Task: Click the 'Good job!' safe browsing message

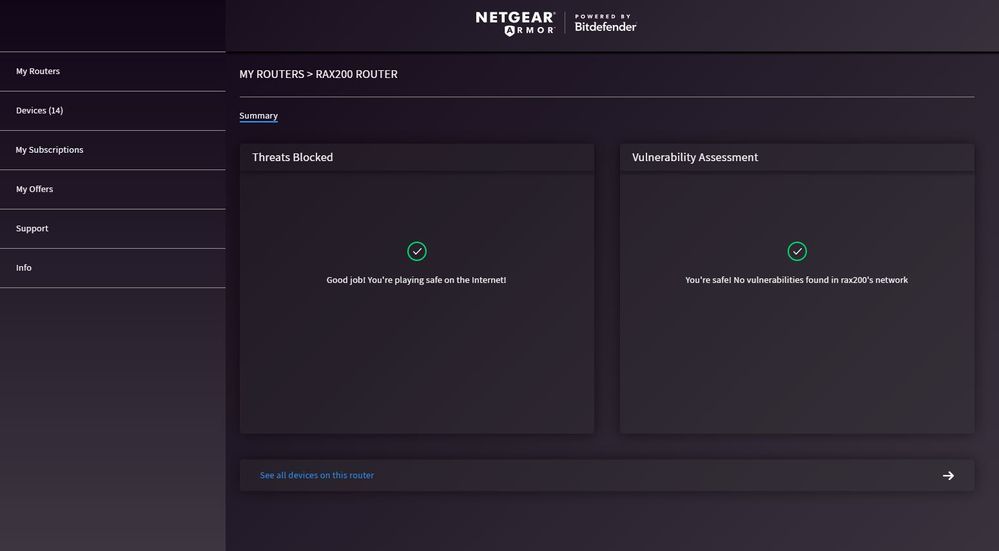Action: point(416,280)
